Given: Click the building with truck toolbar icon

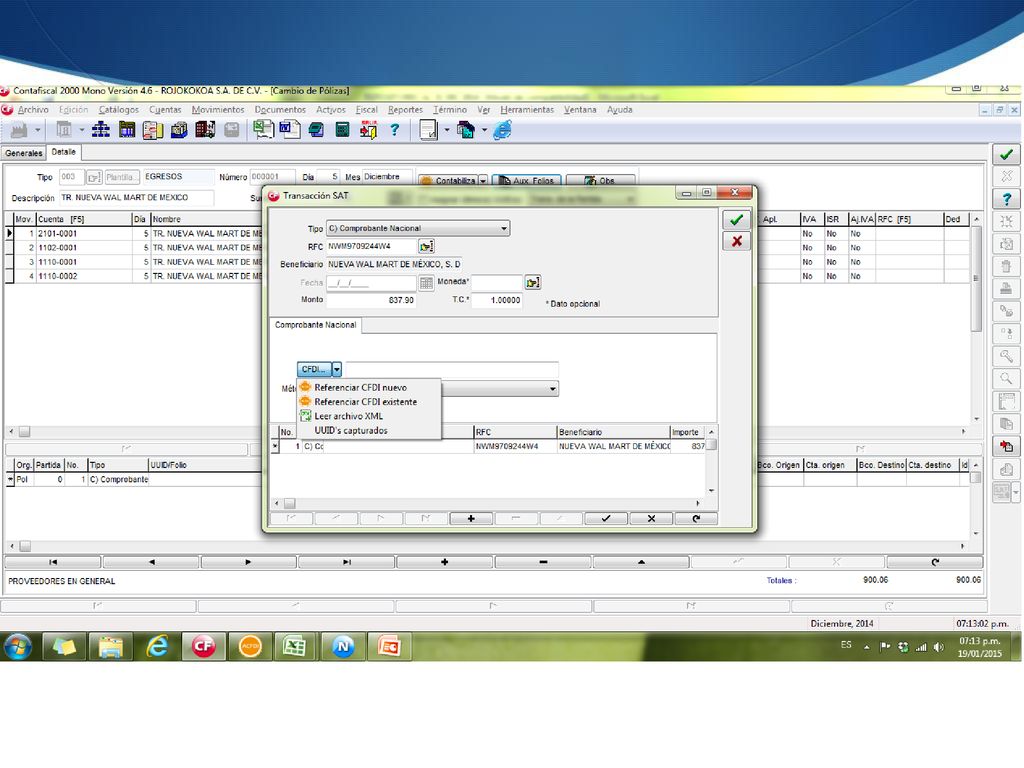Looking at the screenshot, I should (205, 130).
